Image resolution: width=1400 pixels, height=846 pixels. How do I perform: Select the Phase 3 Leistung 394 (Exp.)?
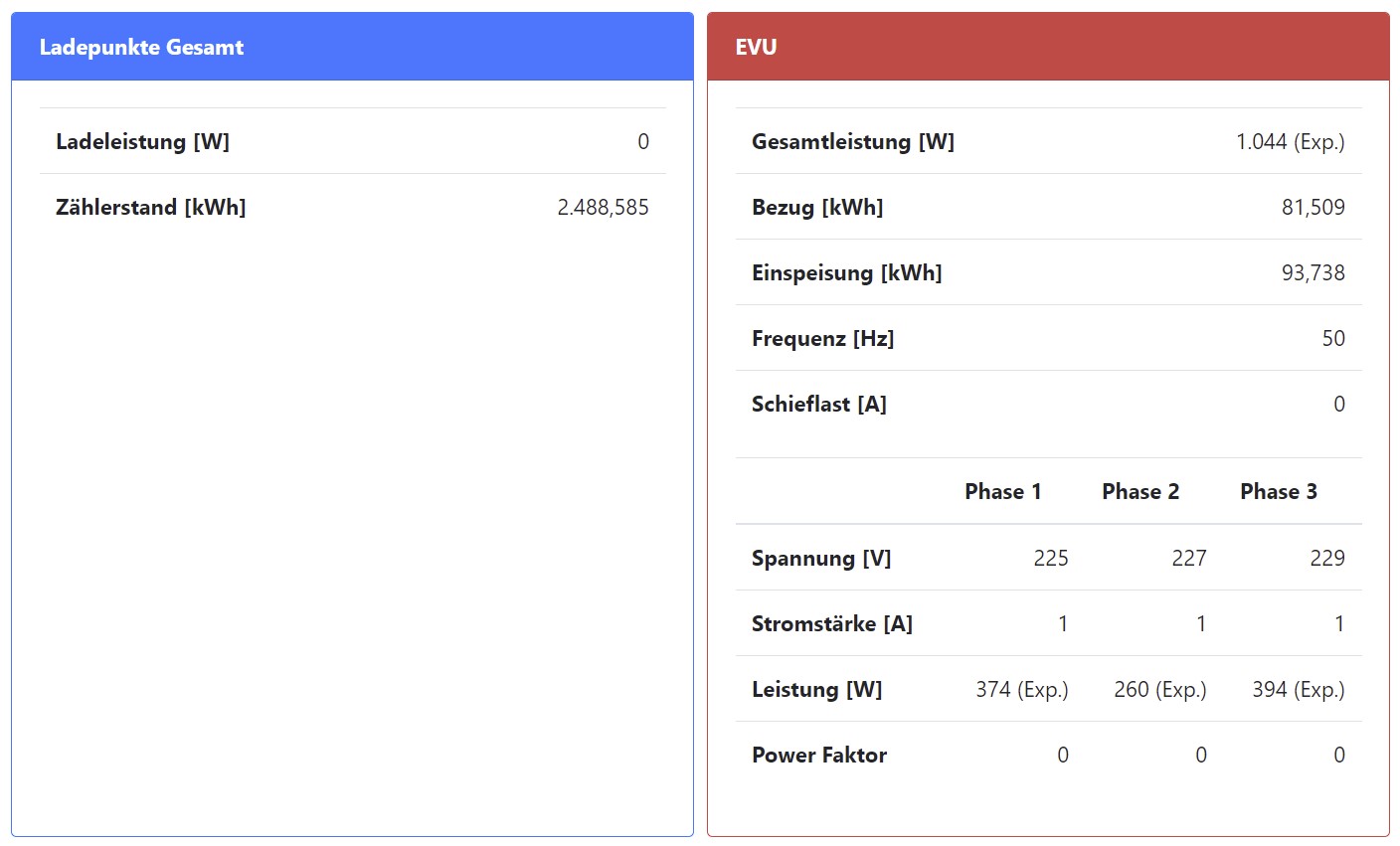[1298, 689]
